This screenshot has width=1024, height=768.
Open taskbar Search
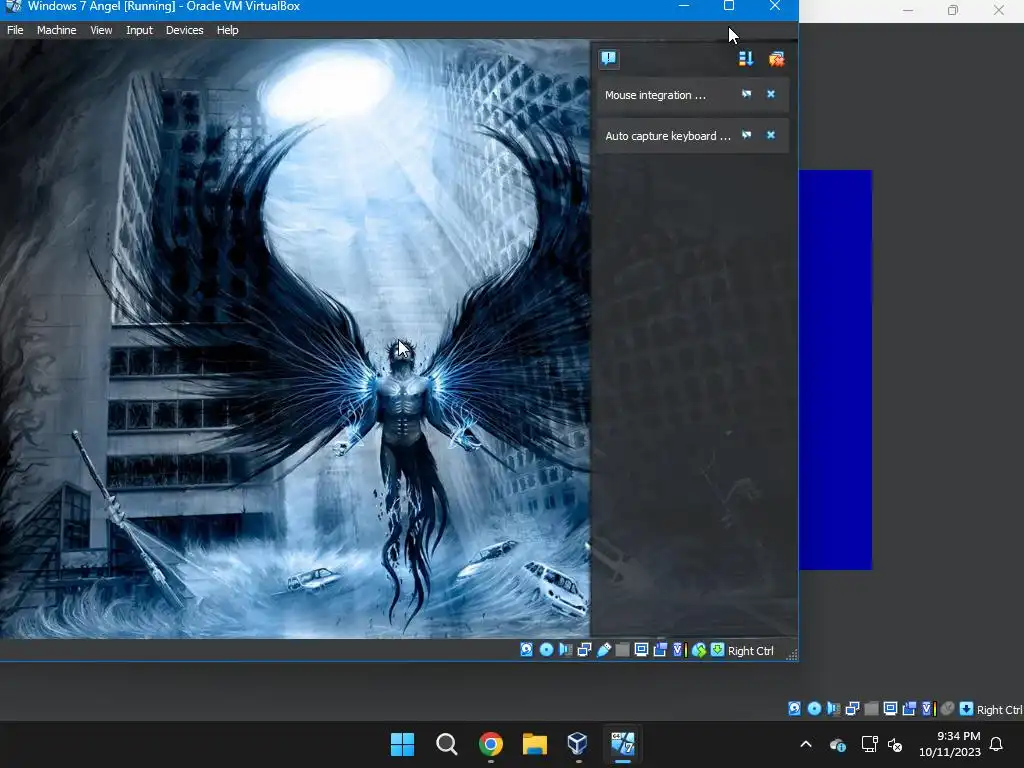coord(447,744)
